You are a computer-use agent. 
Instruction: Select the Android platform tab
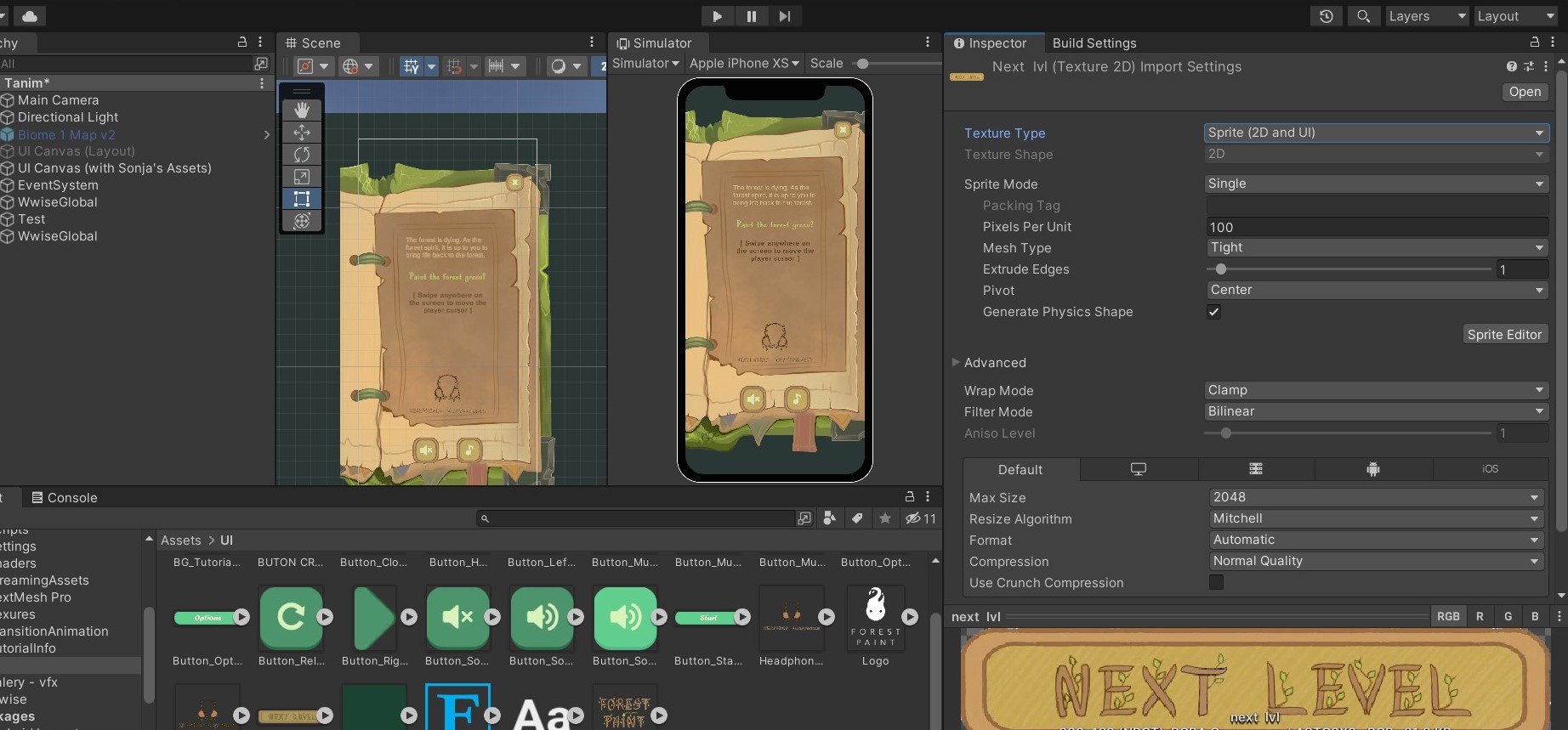[1372, 469]
